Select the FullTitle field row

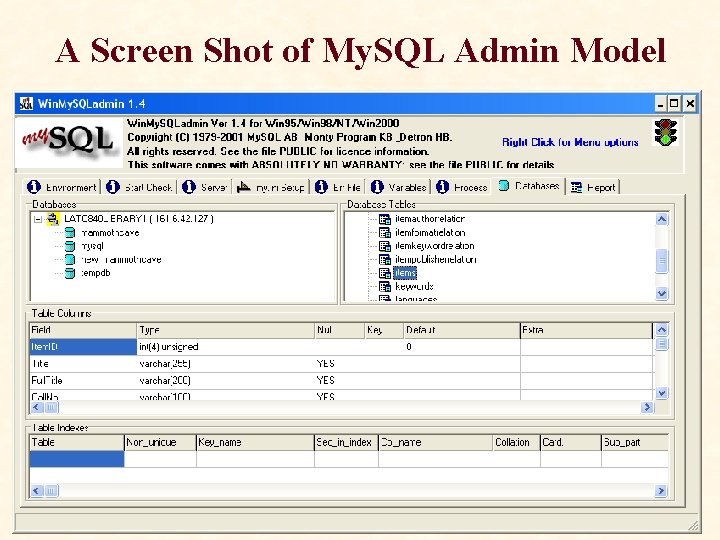click(x=341, y=381)
